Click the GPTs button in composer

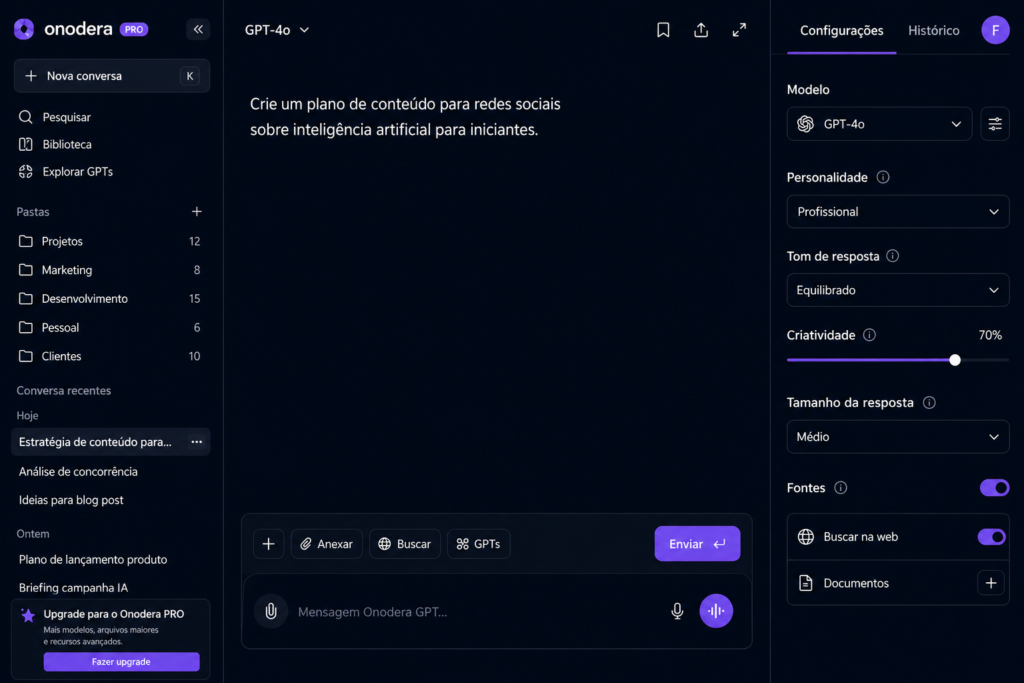[x=479, y=544]
